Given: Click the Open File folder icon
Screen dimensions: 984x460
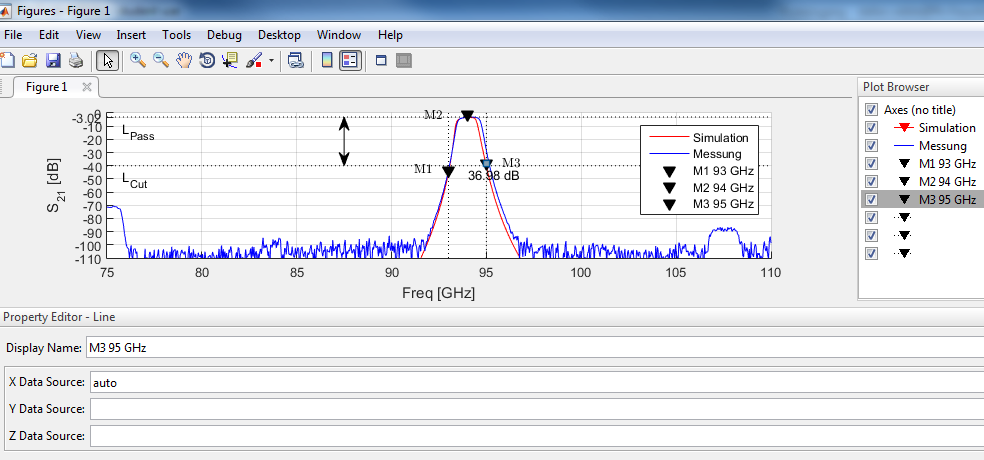Looking at the screenshot, I should tap(30, 60).
